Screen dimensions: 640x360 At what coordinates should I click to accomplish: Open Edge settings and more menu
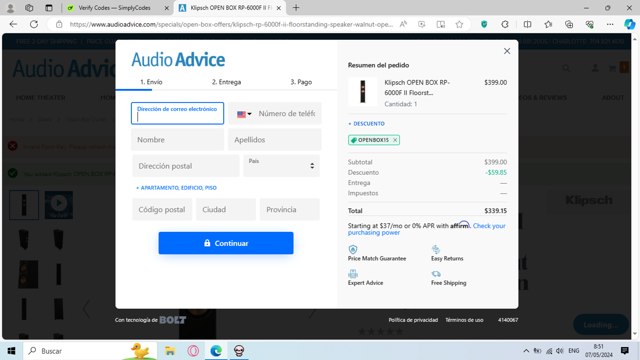tap(610, 24)
